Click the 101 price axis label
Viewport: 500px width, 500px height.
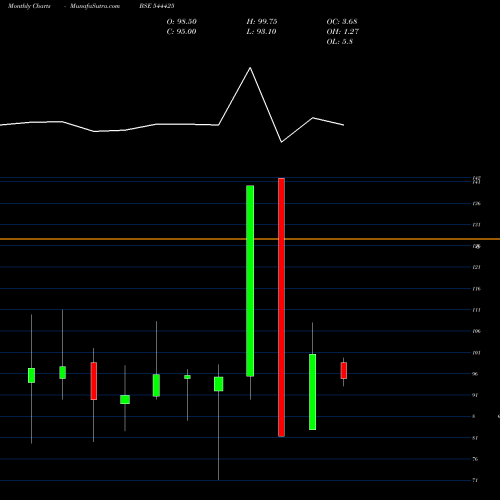(x=477, y=353)
